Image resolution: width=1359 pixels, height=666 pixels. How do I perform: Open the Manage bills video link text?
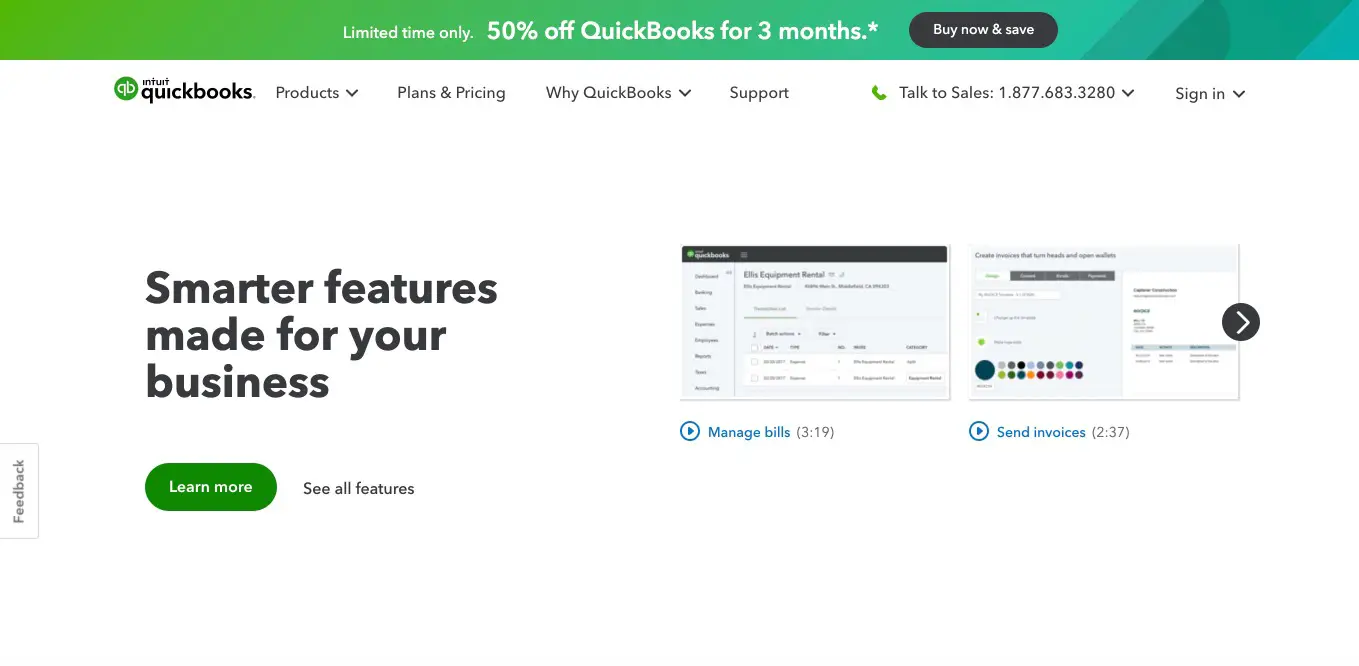749,432
